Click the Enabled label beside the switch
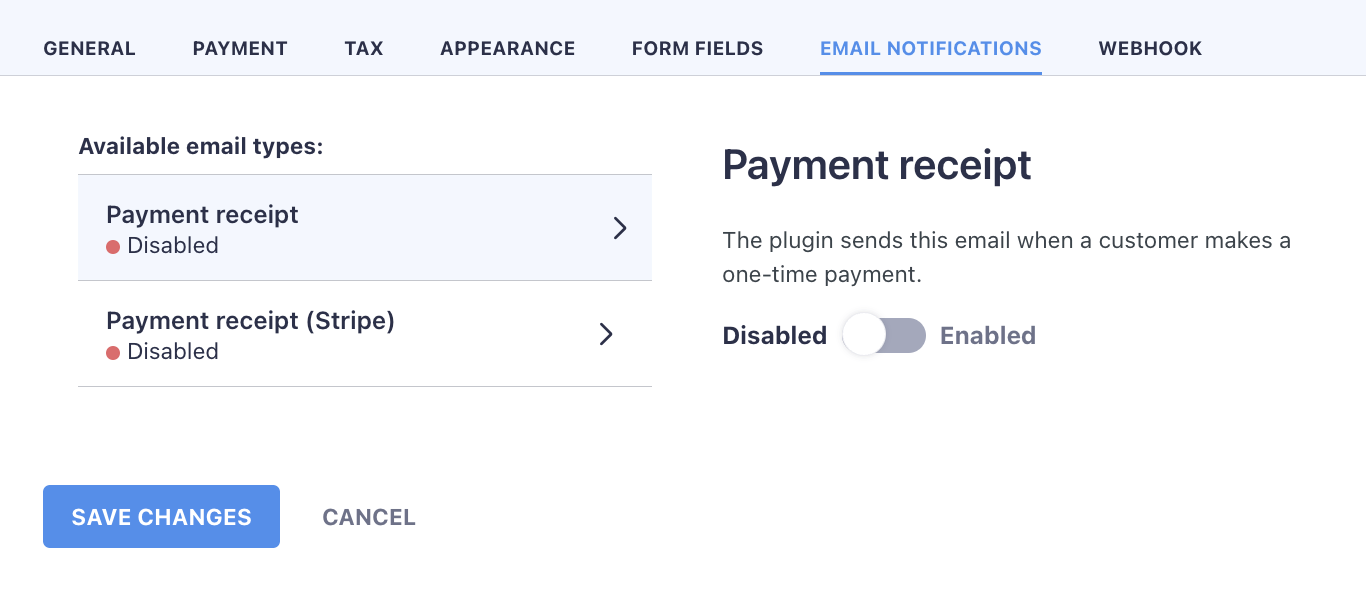Image resolution: width=1366 pixels, height=596 pixels. point(988,336)
